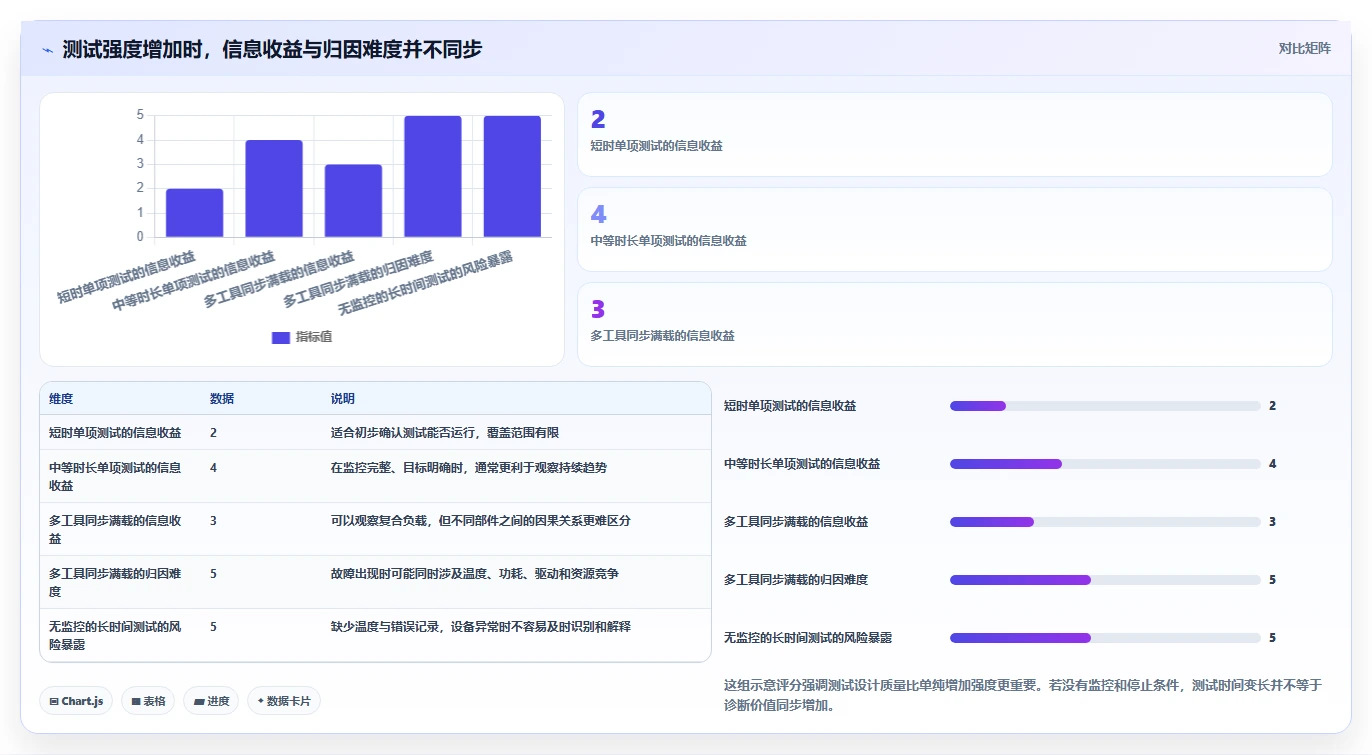
Task: Click the chart bar for 中等时长单项测试的信息收益
Action: [274, 189]
